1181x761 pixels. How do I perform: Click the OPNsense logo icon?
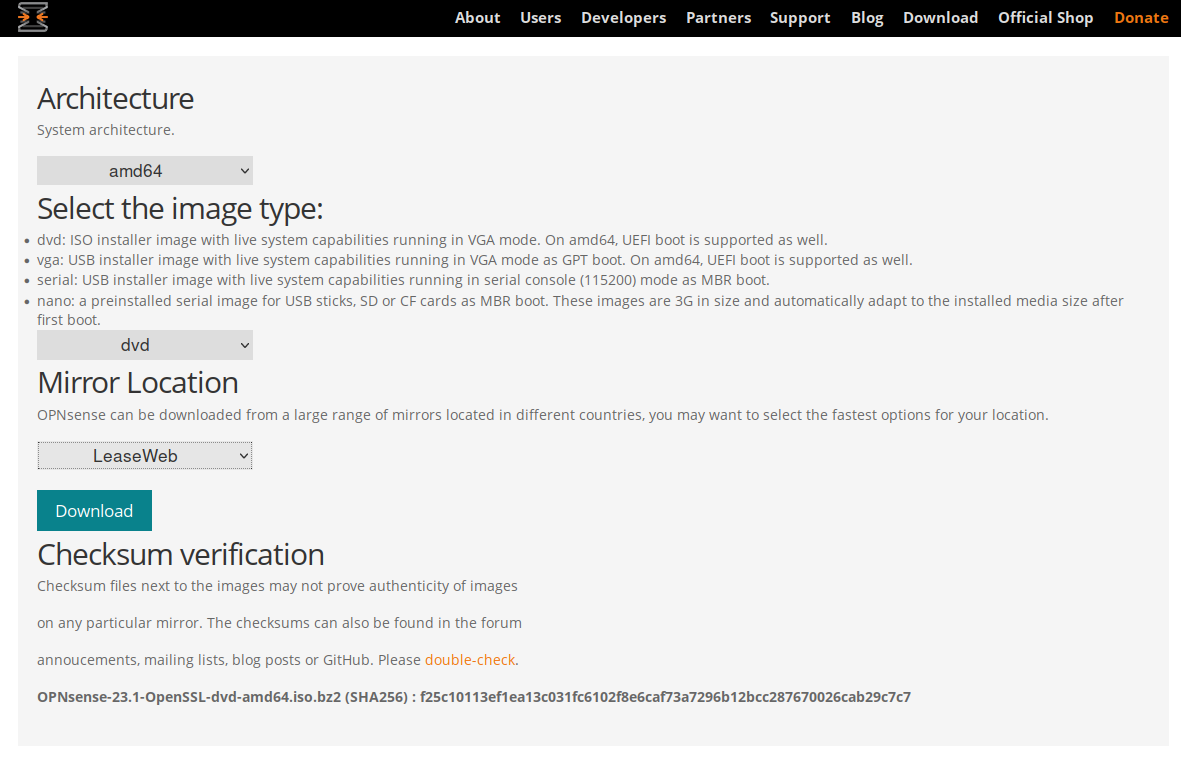(x=32, y=17)
